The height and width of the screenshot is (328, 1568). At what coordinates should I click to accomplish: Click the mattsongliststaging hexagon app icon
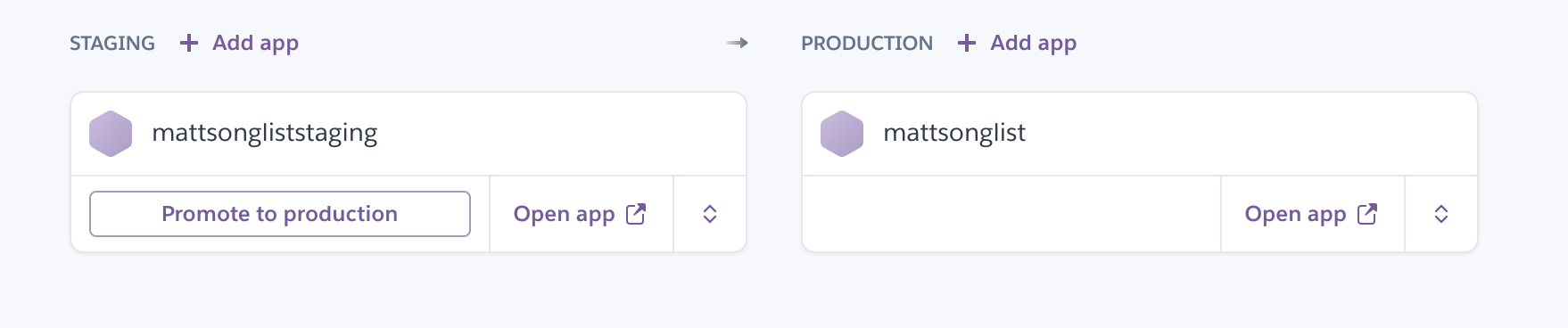[111, 134]
